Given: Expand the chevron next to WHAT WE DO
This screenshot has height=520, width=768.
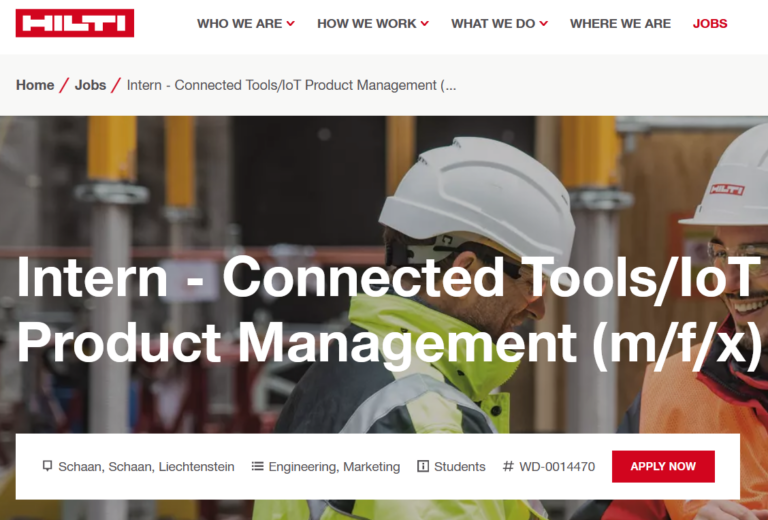Looking at the screenshot, I should pyautogui.click(x=544, y=24).
